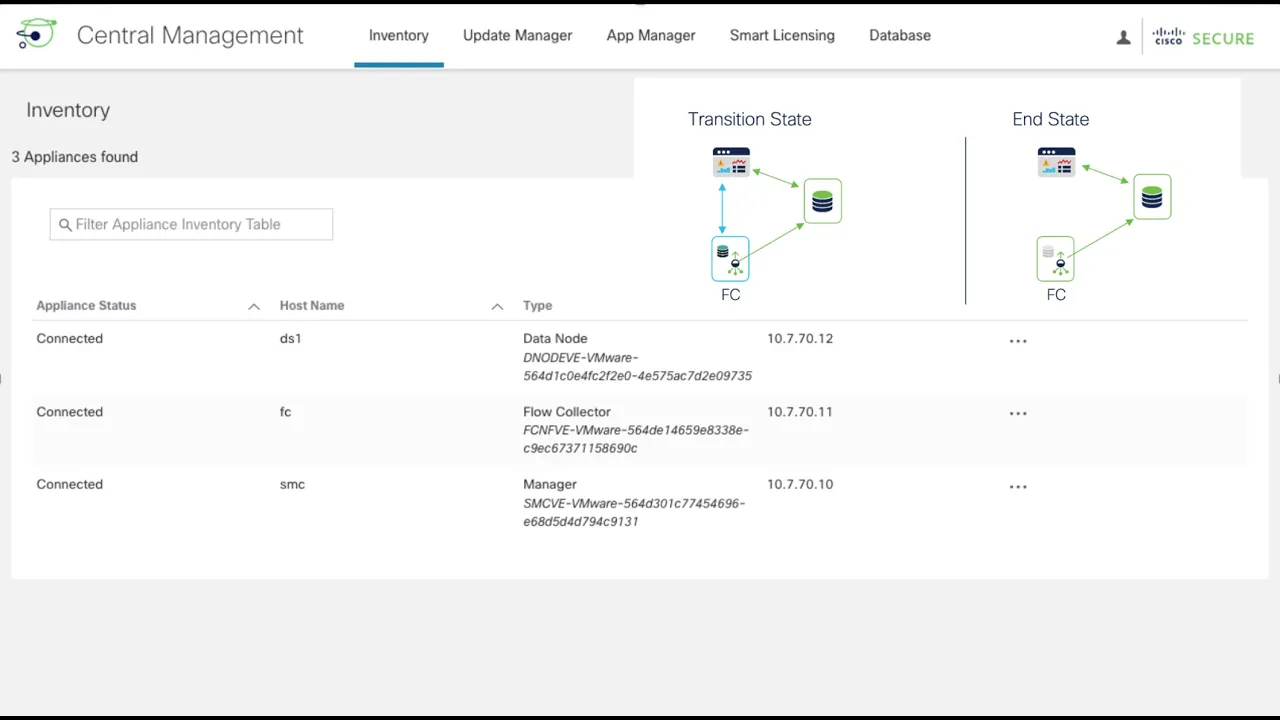The height and width of the screenshot is (720, 1280).
Task: Open actions menu for fc row
Action: coord(1018,414)
